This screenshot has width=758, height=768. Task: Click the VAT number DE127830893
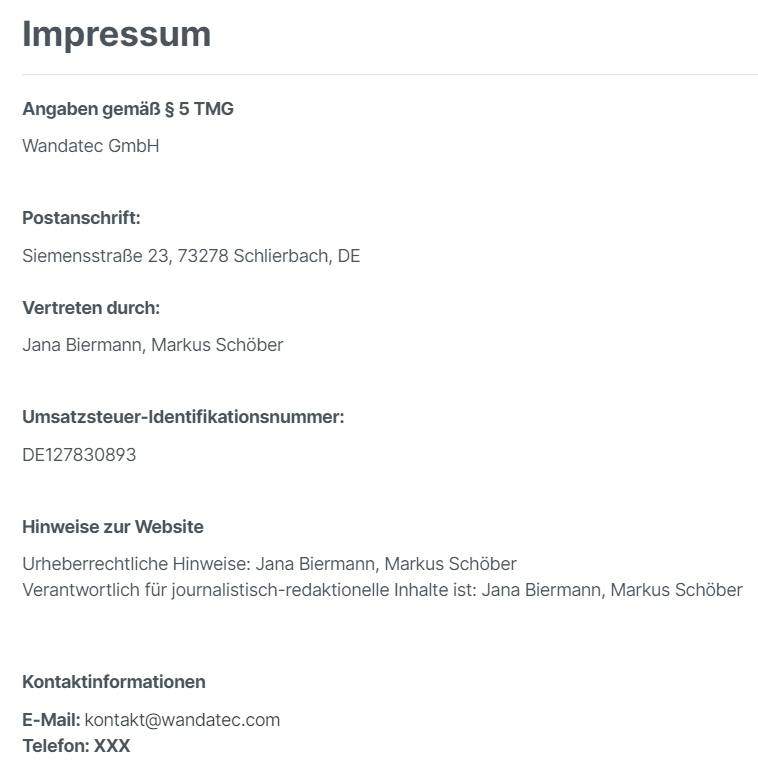tap(79, 455)
